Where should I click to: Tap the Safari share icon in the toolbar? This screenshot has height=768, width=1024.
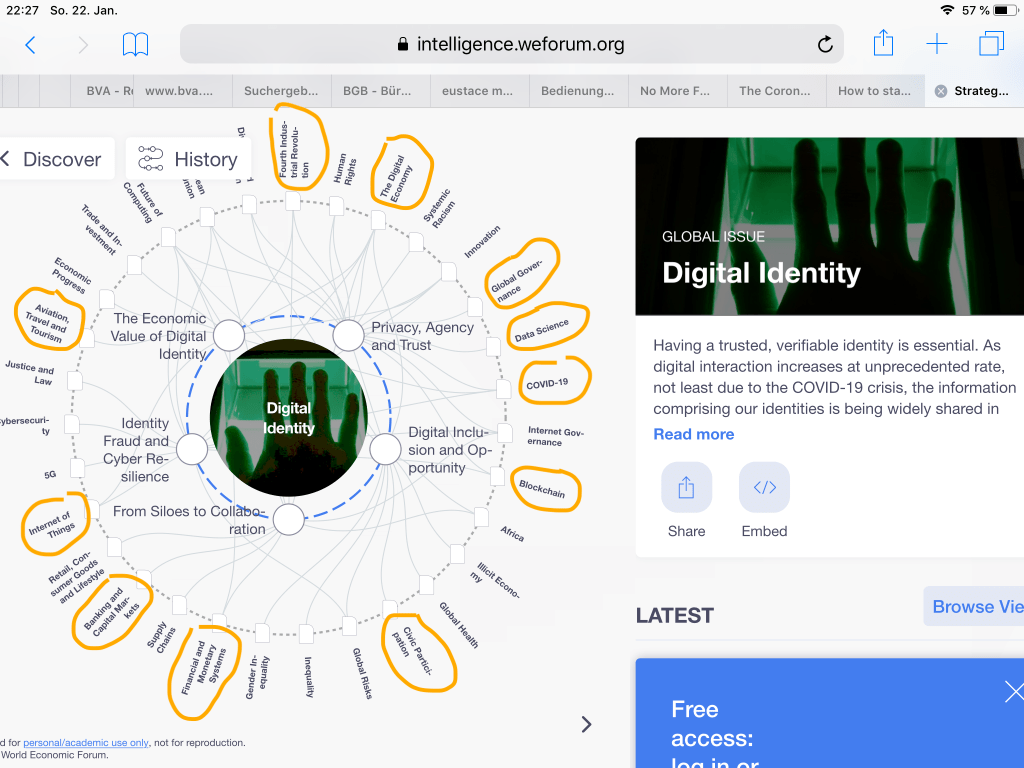tap(883, 44)
